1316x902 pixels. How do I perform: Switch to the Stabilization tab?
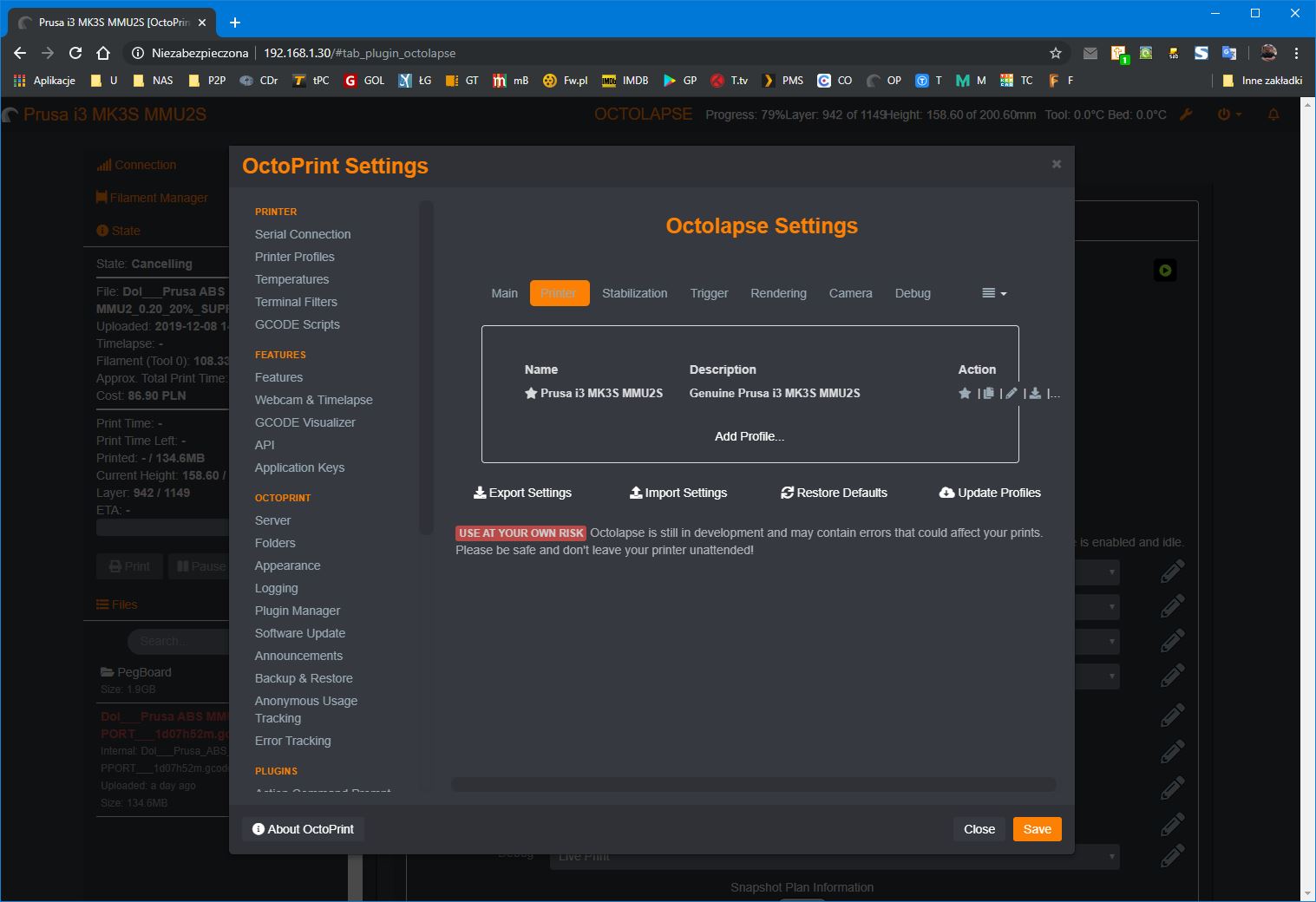(635, 293)
